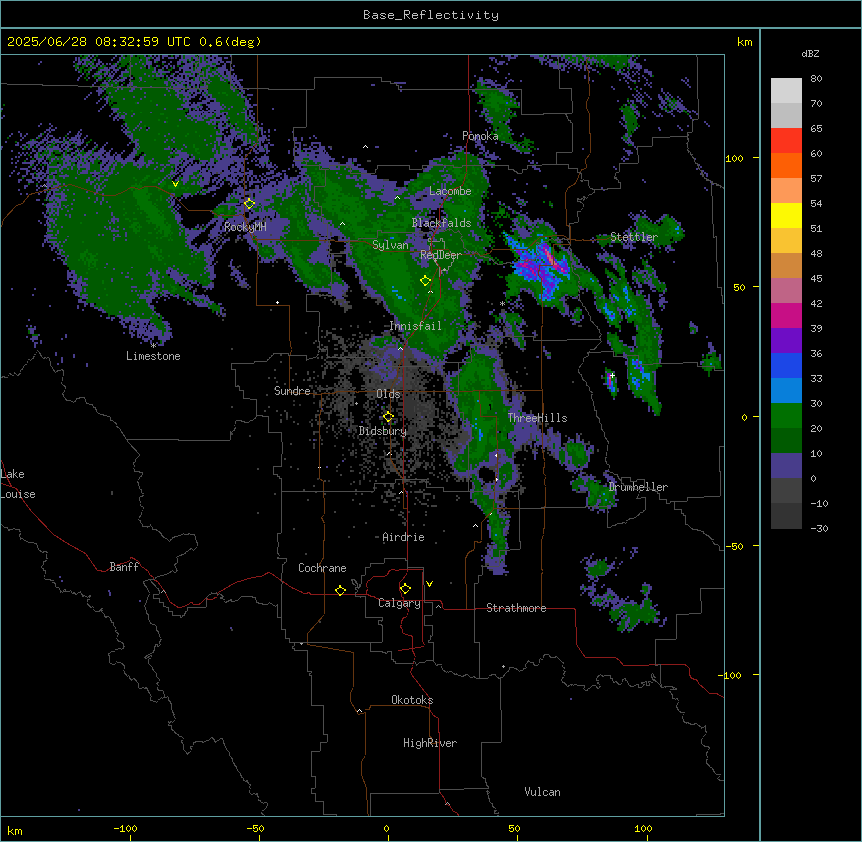Click the Didsbury label
This screenshot has height=842, width=862.
tap(383, 431)
